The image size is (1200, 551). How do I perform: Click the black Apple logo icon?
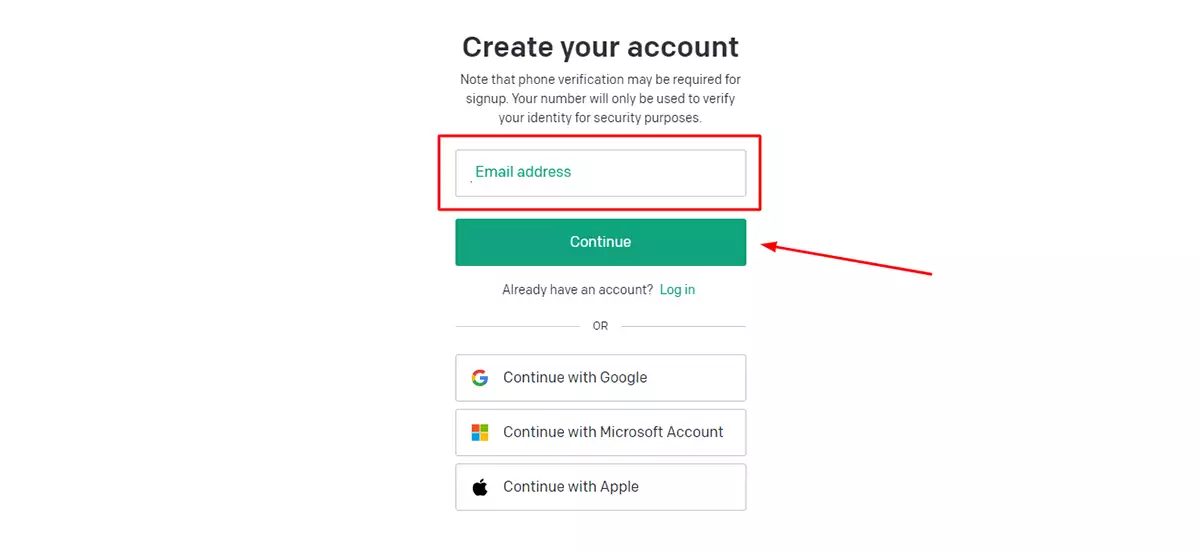coord(480,487)
